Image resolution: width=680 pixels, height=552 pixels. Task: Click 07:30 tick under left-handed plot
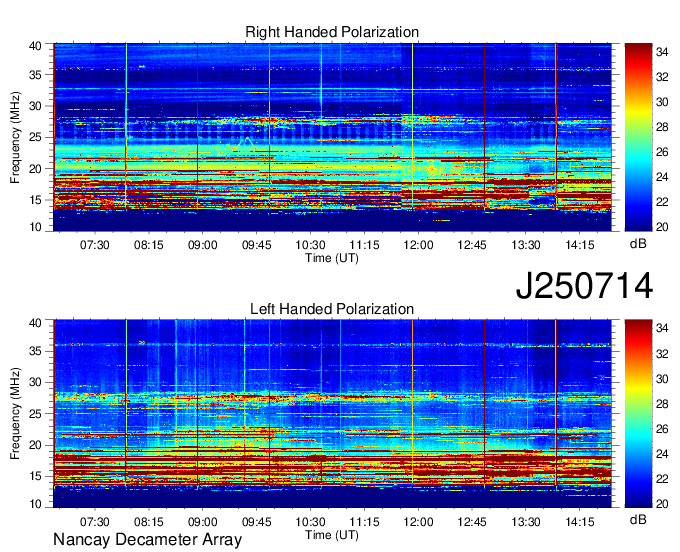[x=95, y=522]
